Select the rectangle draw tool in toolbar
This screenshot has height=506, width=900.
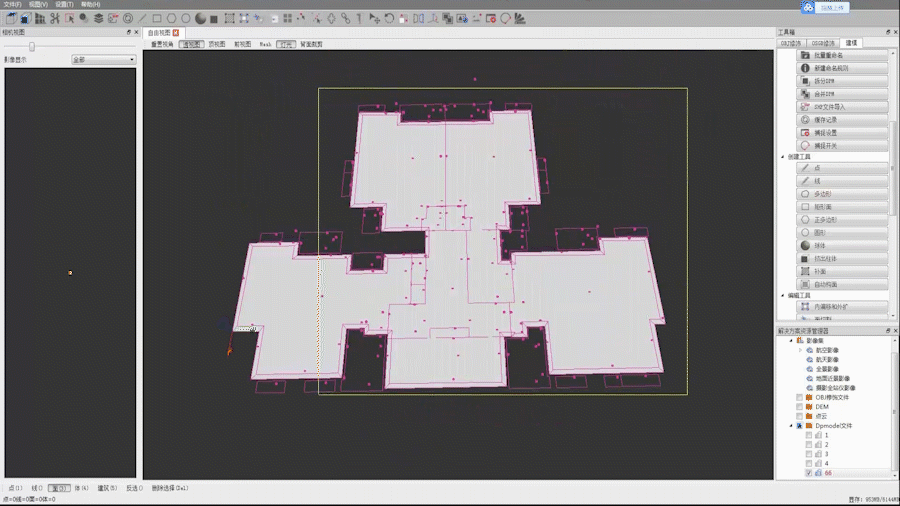tap(157, 18)
